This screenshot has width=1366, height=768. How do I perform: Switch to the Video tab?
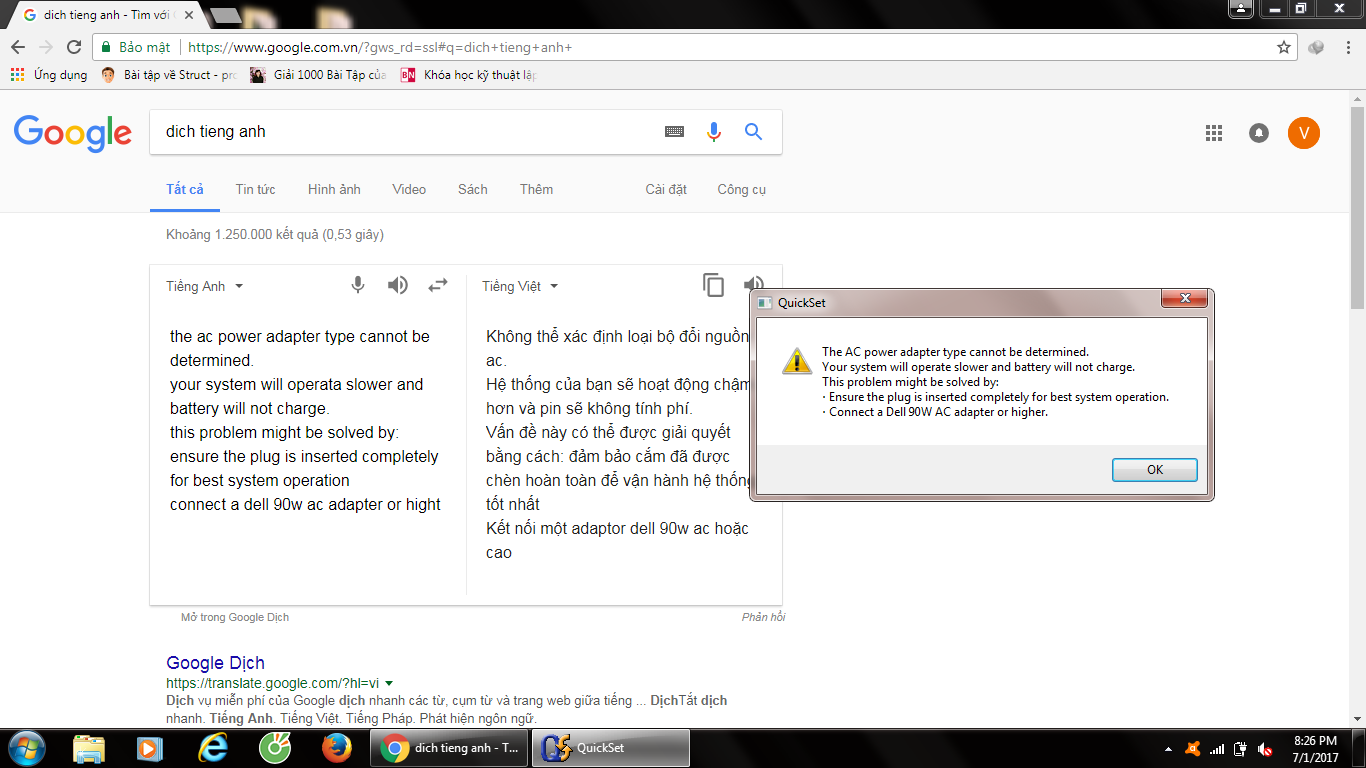(409, 189)
